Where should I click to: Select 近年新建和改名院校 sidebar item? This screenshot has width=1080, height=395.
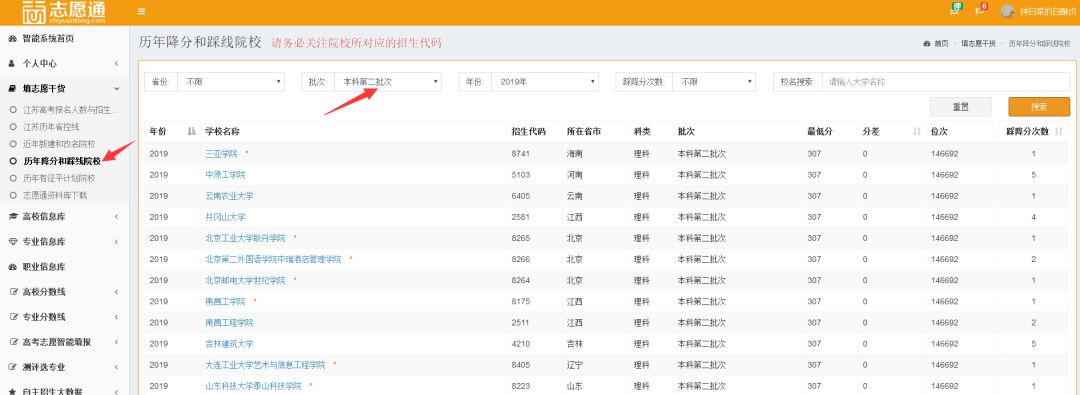[52, 144]
